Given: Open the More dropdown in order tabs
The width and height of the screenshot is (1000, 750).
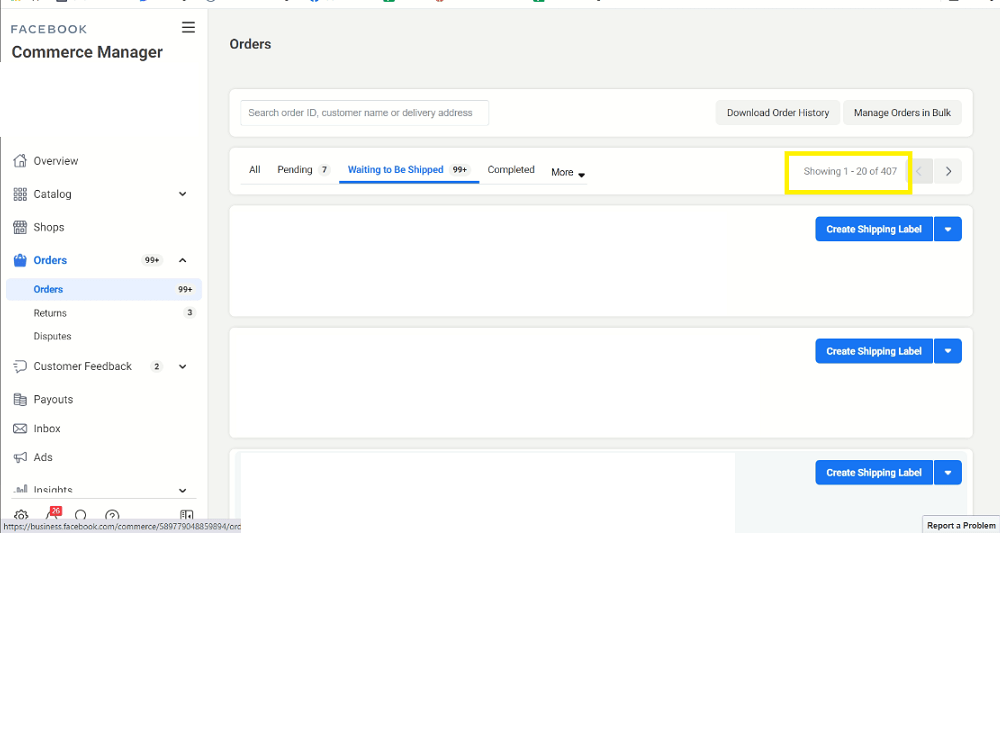Looking at the screenshot, I should [568, 172].
